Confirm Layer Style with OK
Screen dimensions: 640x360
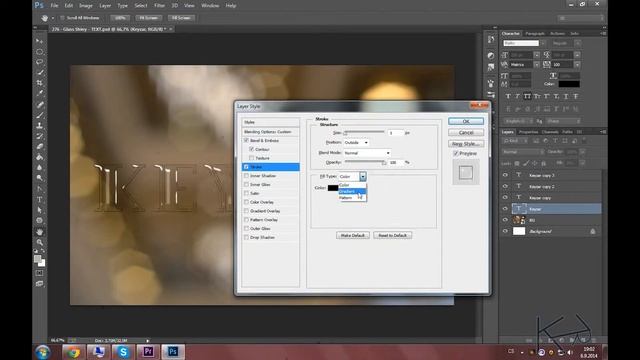pos(466,121)
